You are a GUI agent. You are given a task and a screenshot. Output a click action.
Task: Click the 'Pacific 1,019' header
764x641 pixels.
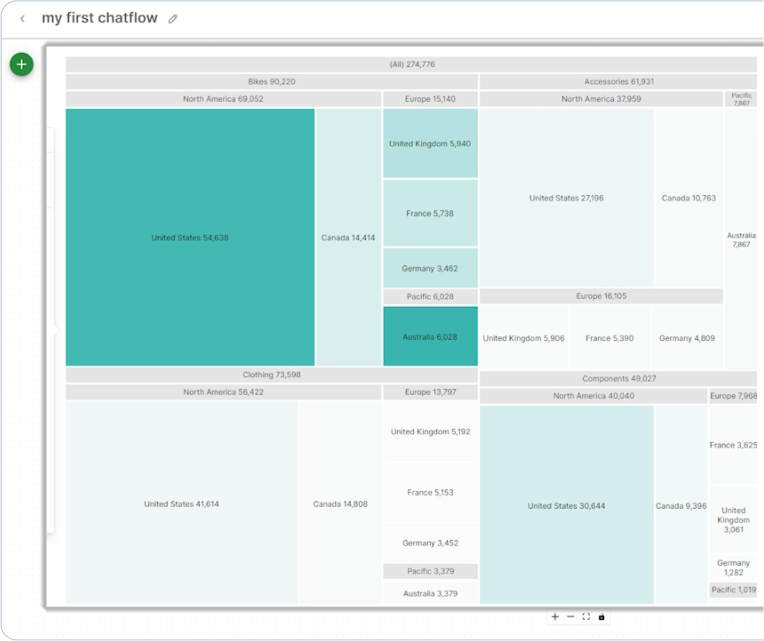733,590
